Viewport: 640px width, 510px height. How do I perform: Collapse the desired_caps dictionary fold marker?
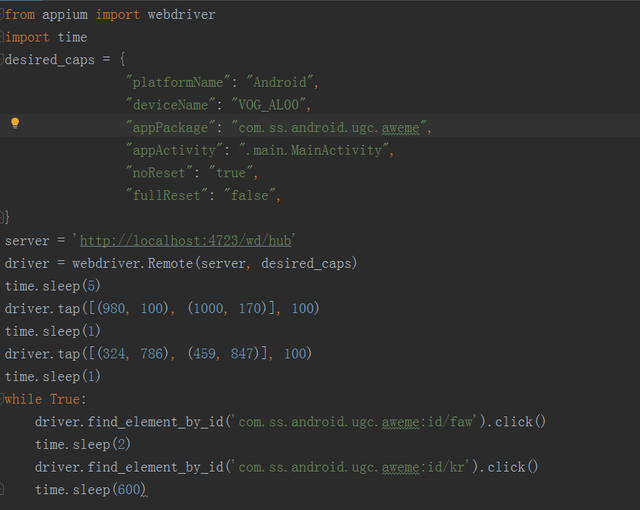(2, 60)
